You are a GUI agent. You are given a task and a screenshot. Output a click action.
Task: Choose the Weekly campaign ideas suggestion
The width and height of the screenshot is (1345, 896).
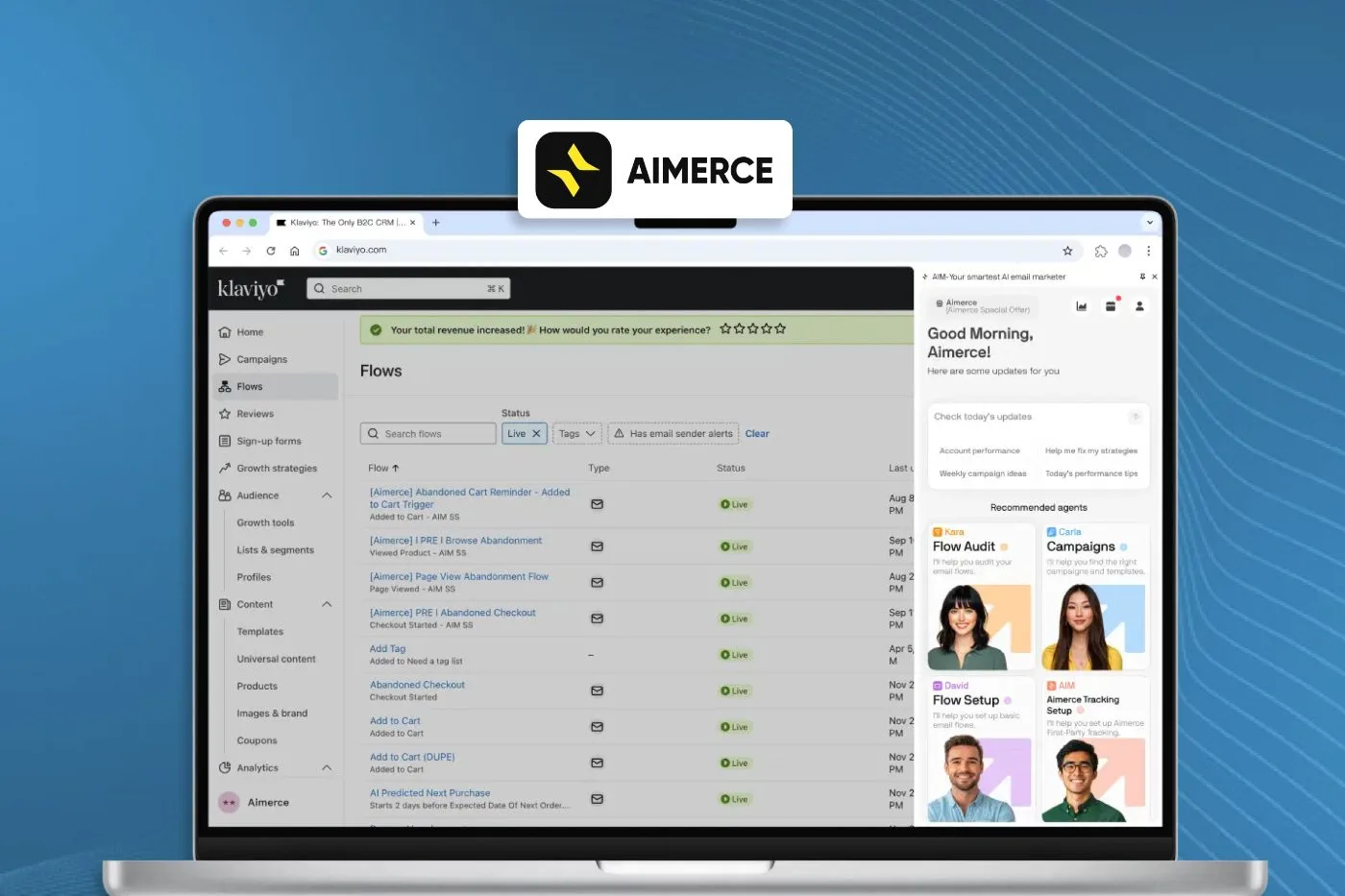coord(983,473)
